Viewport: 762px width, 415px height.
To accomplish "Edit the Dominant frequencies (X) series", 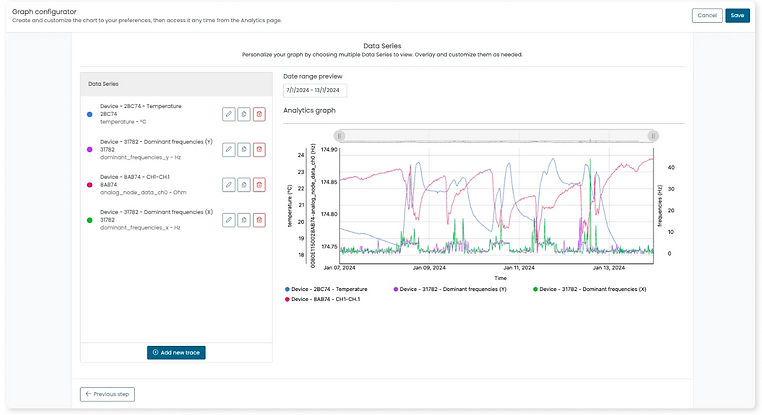I will [x=228, y=220].
